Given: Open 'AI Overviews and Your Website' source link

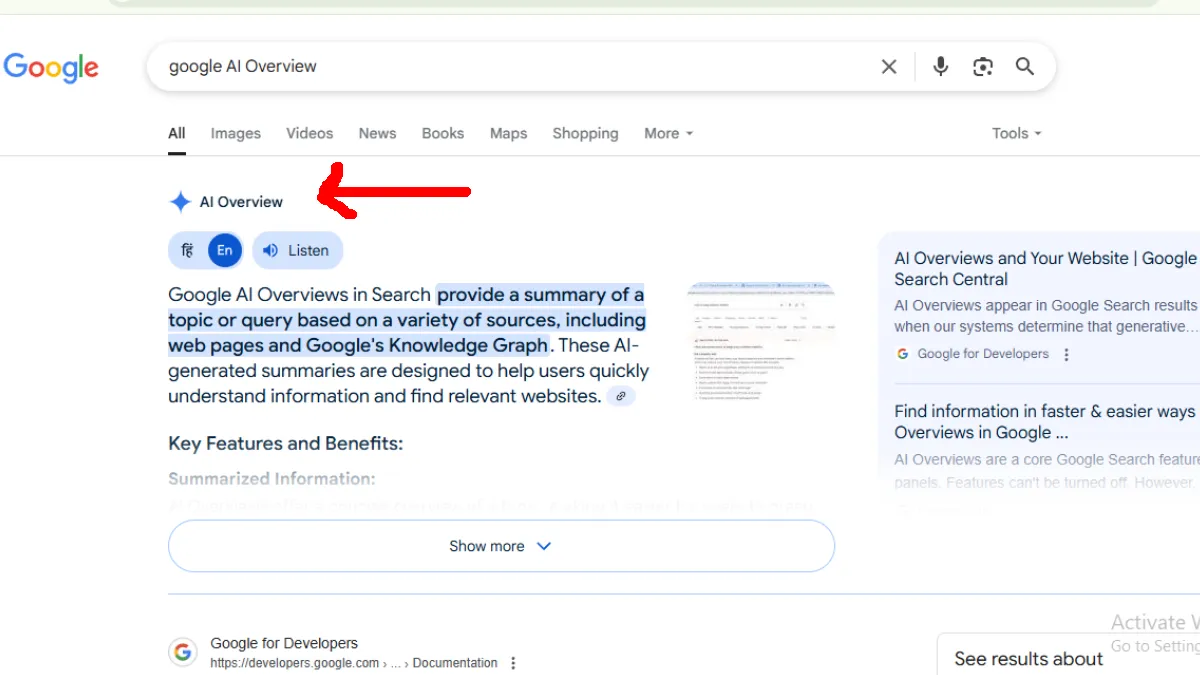Looking at the screenshot, I should tap(1046, 269).
